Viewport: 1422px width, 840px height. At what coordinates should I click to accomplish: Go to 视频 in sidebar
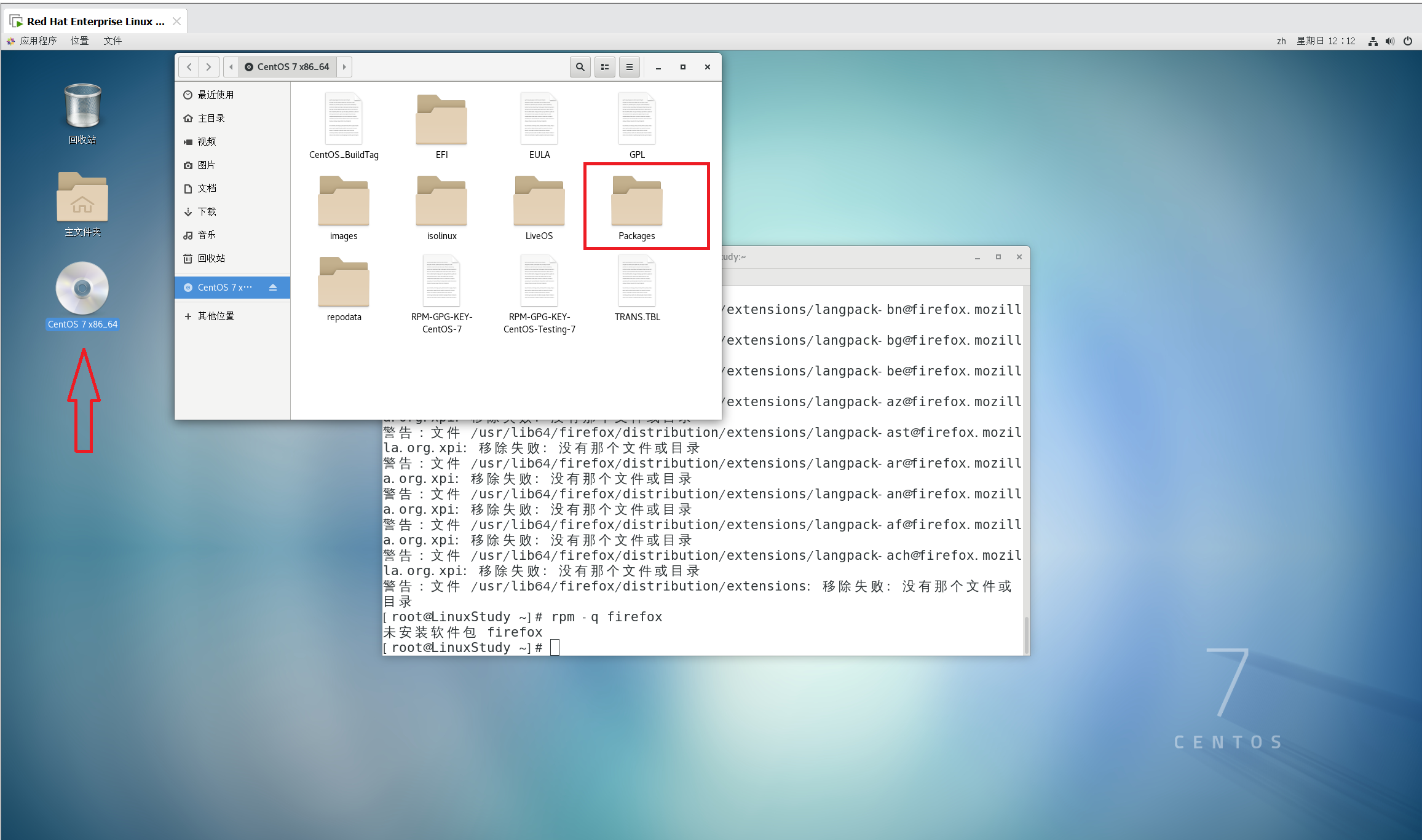(232, 141)
